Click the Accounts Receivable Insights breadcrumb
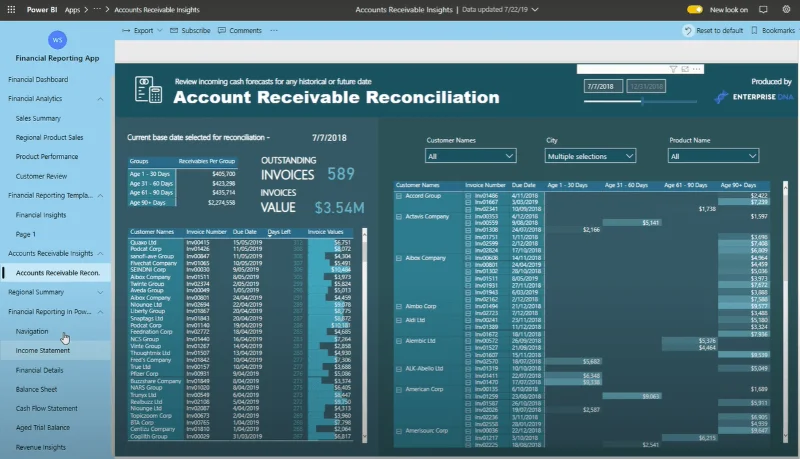The width and height of the screenshot is (800, 459). pyautogui.click(x=157, y=10)
